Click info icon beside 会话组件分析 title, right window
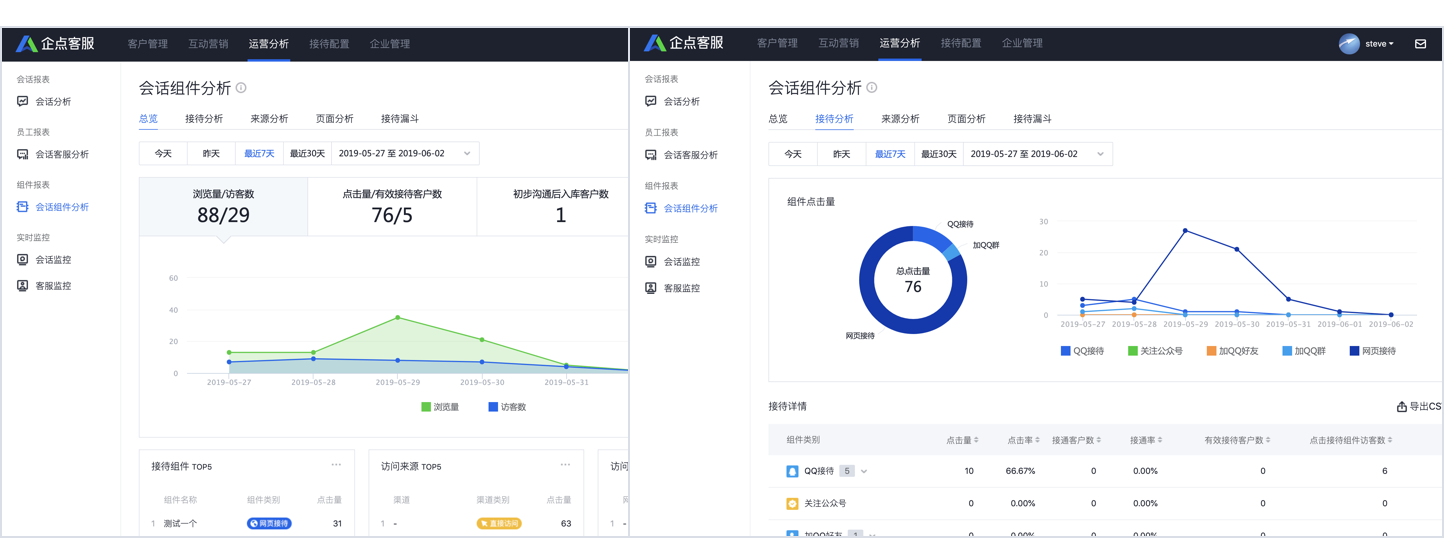Image resolution: width=1444 pixels, height=538 pixels. [x=872, y=88]
